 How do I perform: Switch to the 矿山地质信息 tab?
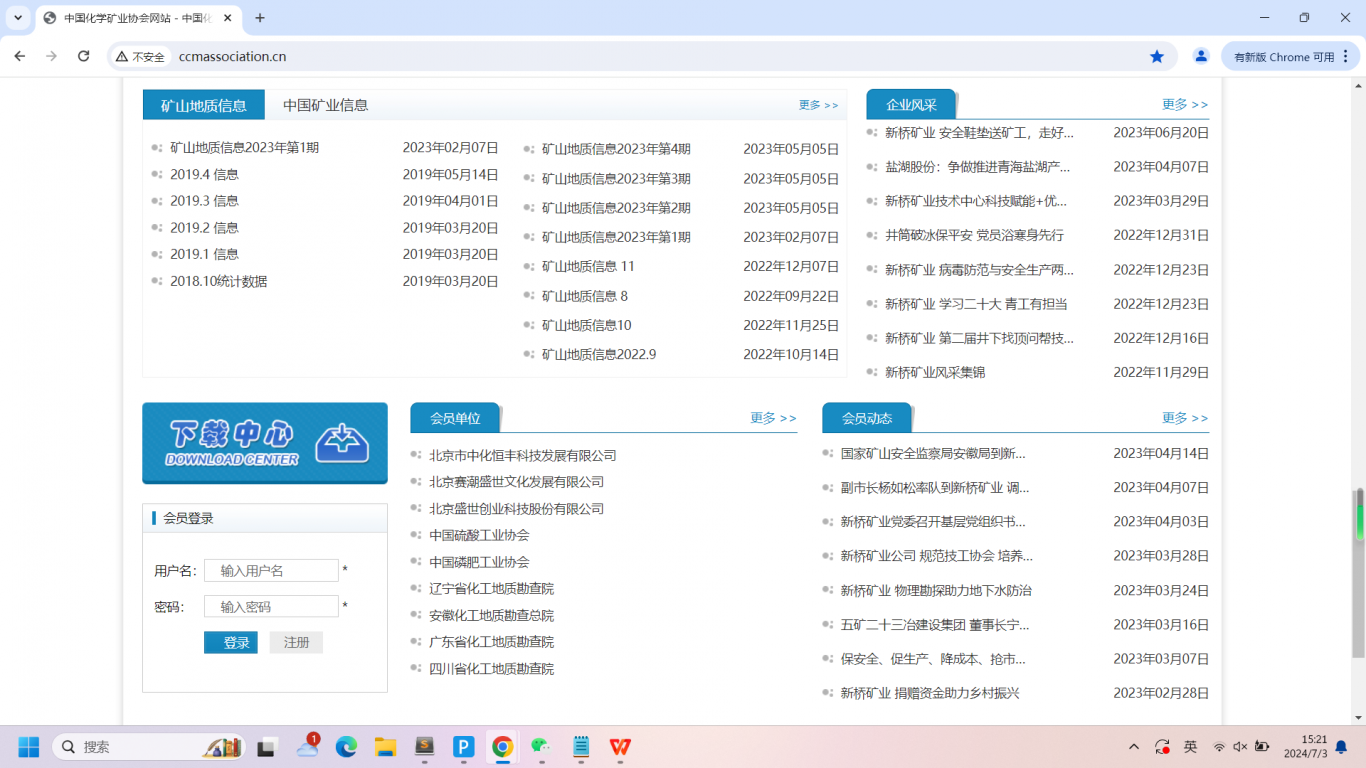pyautogui.click(x=204, y=105)
